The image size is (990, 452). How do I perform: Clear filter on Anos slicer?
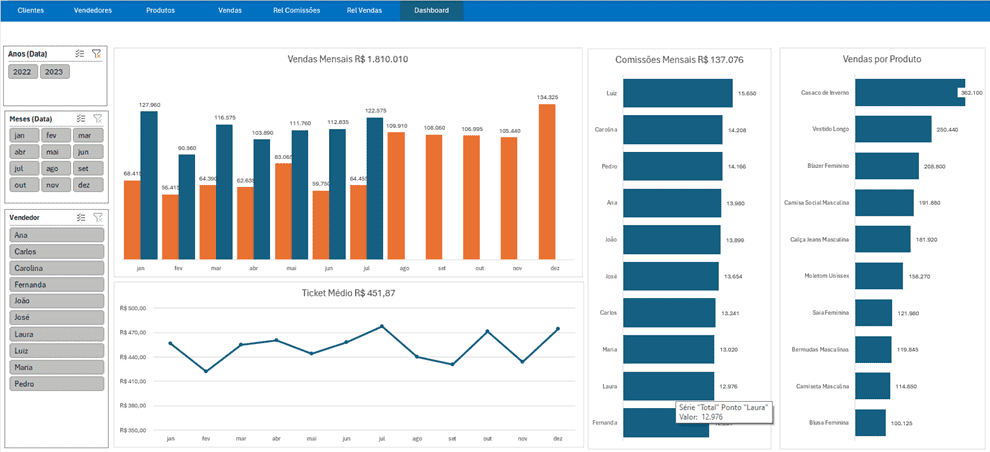coord(96,54)
